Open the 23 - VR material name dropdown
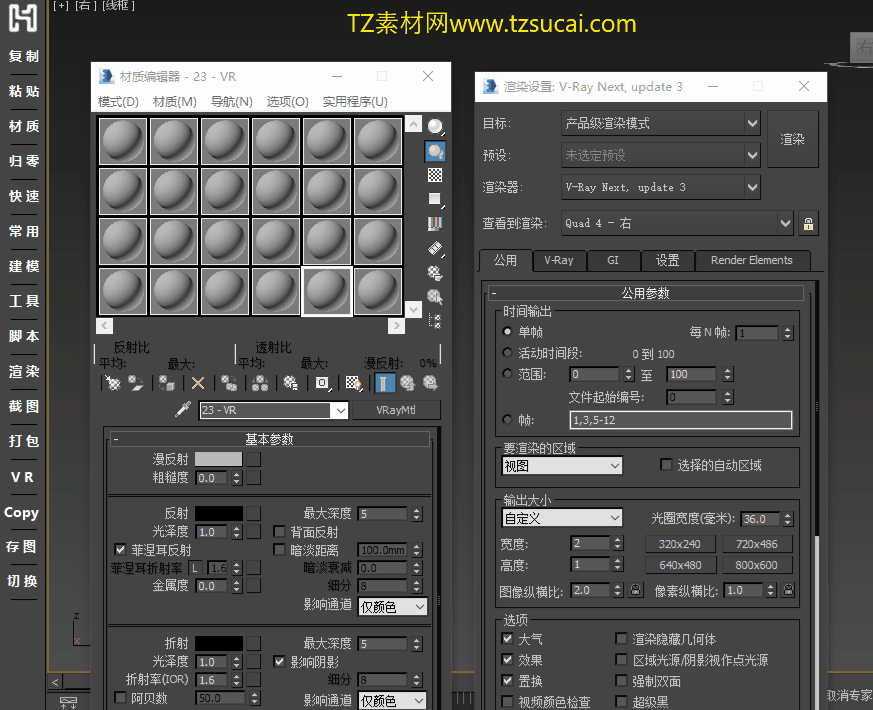 point(339,410)
